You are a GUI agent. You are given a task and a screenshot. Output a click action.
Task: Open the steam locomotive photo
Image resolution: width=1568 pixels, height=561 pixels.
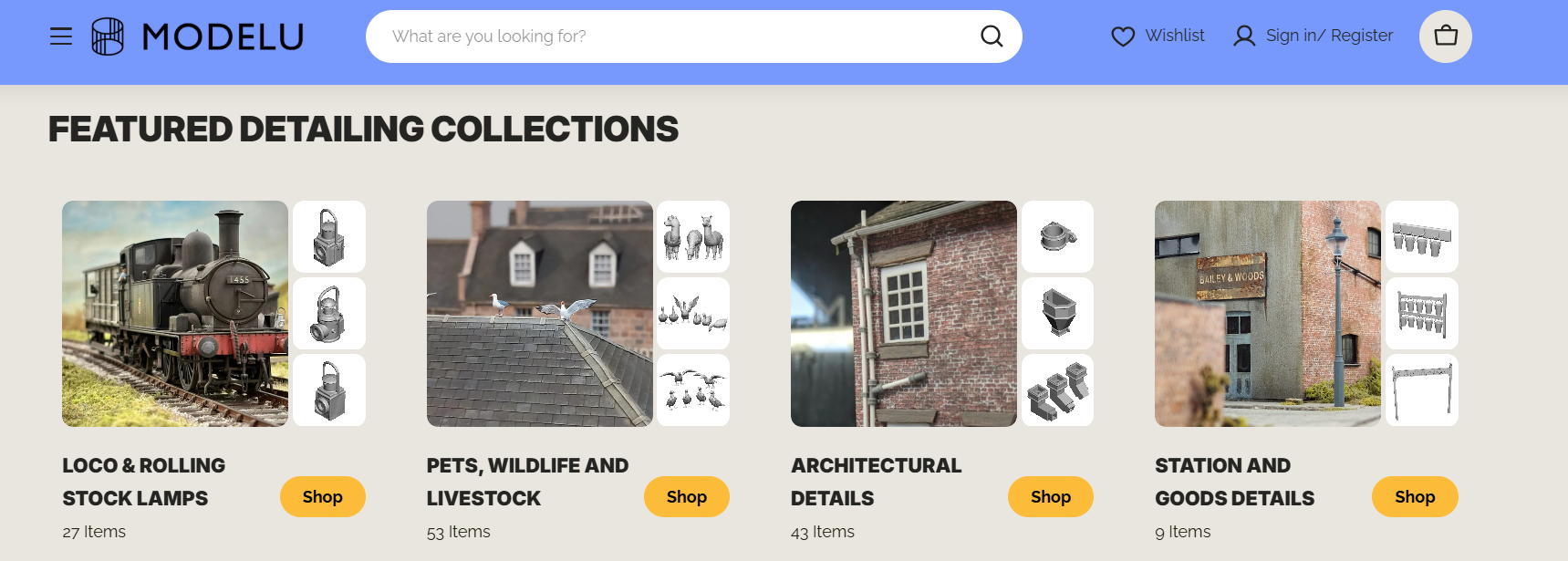pyautogui.click(x=175, y=314)
